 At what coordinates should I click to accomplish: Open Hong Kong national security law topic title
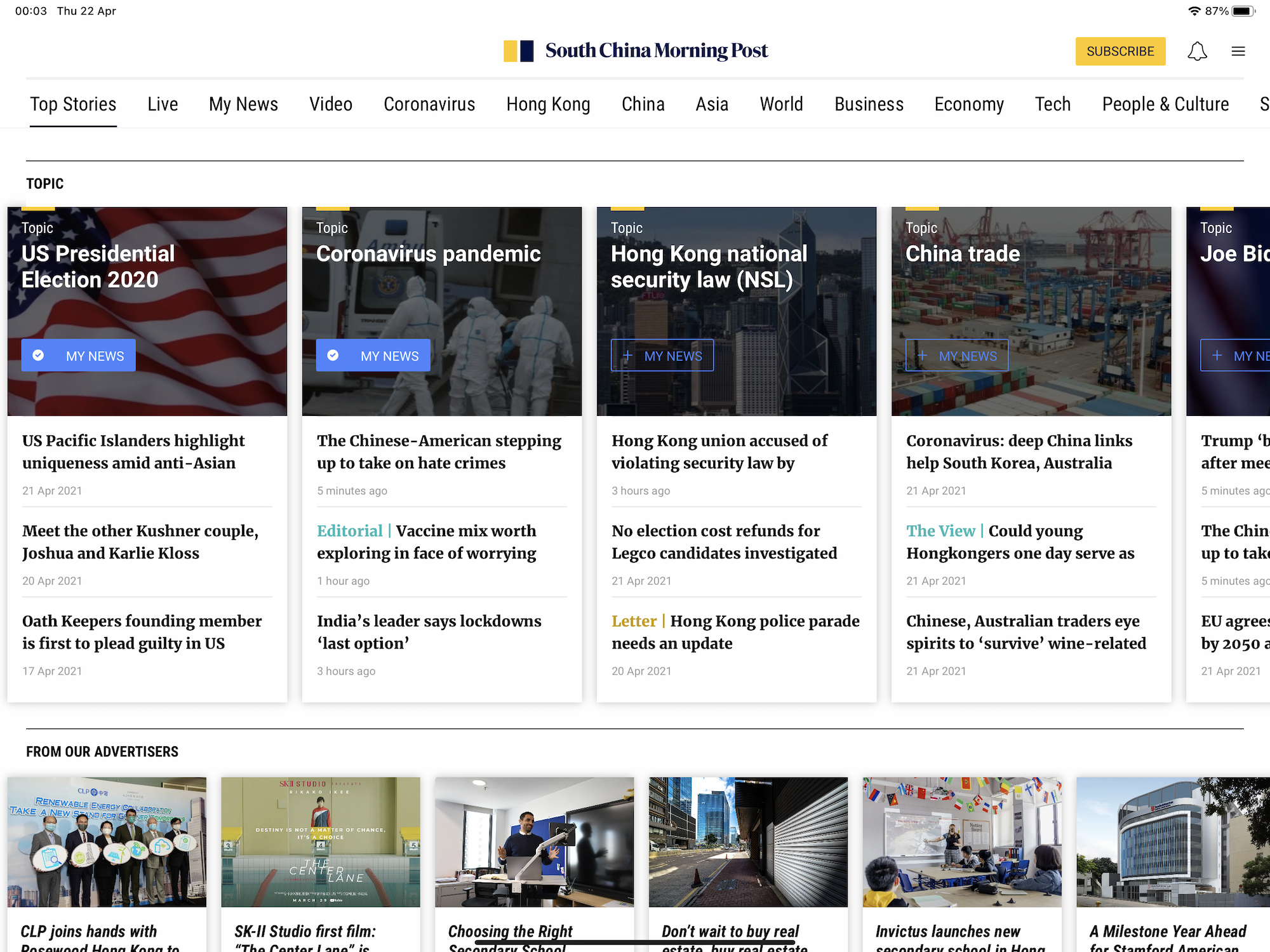[709, 267]
